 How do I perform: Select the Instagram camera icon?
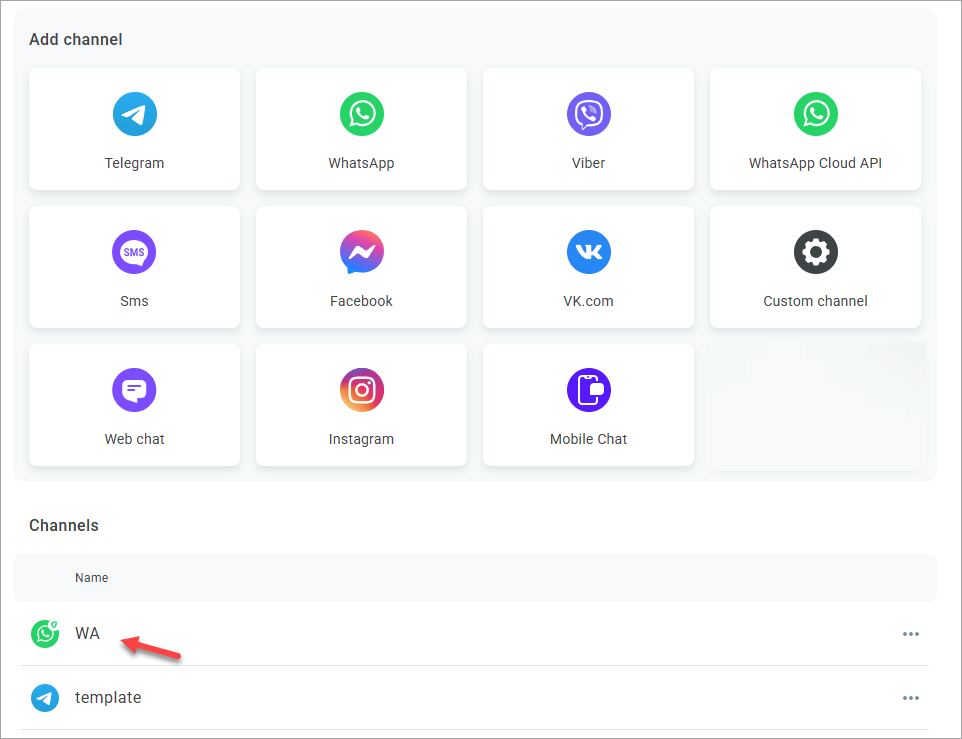tap(361, 390)
